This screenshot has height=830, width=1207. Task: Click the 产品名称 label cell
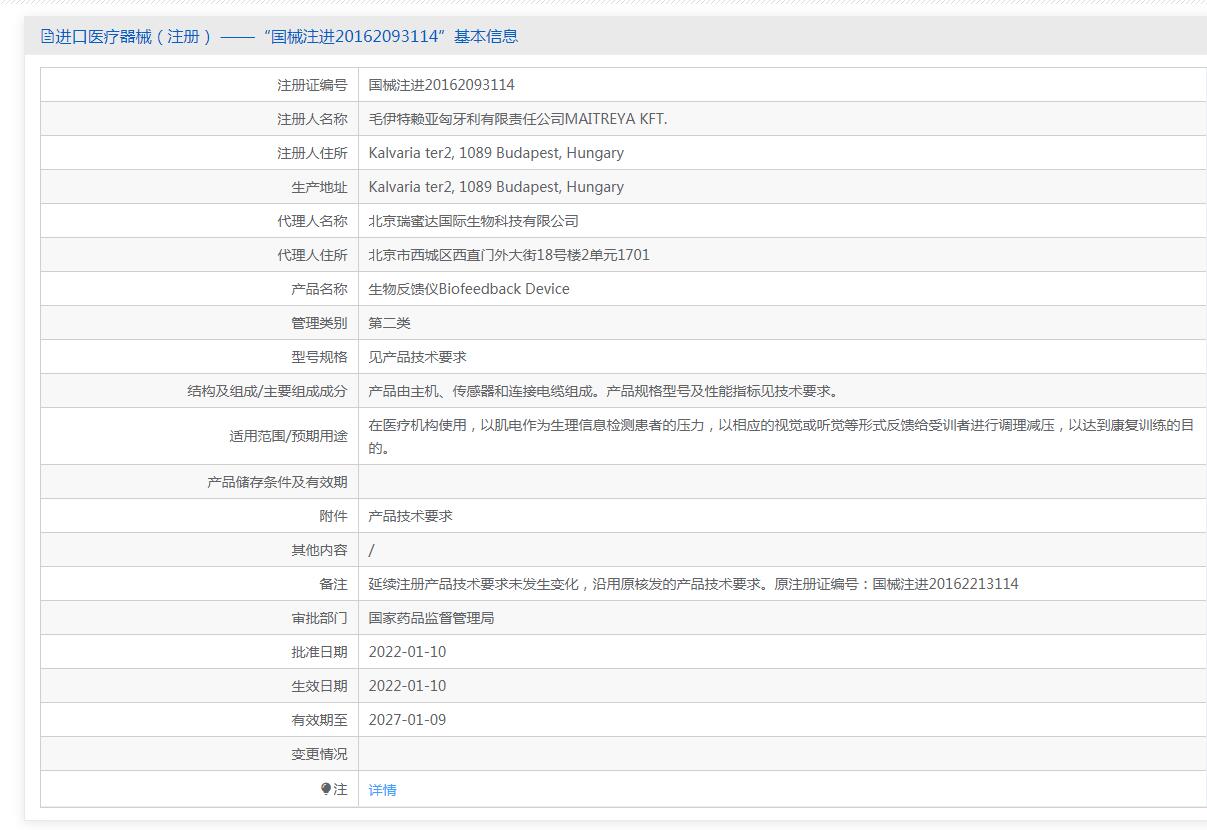point(199,289)
